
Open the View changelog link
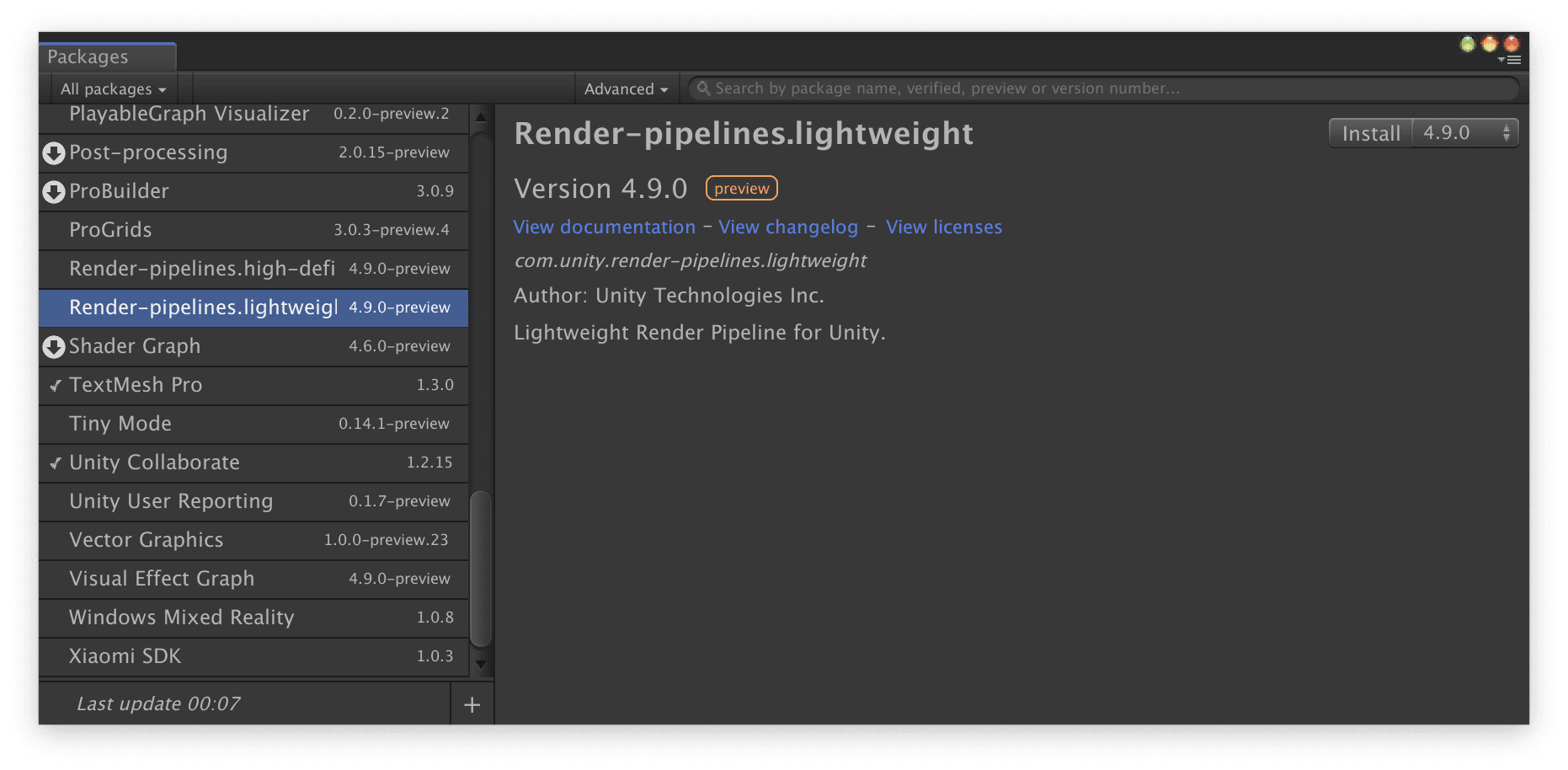(787, 227)
